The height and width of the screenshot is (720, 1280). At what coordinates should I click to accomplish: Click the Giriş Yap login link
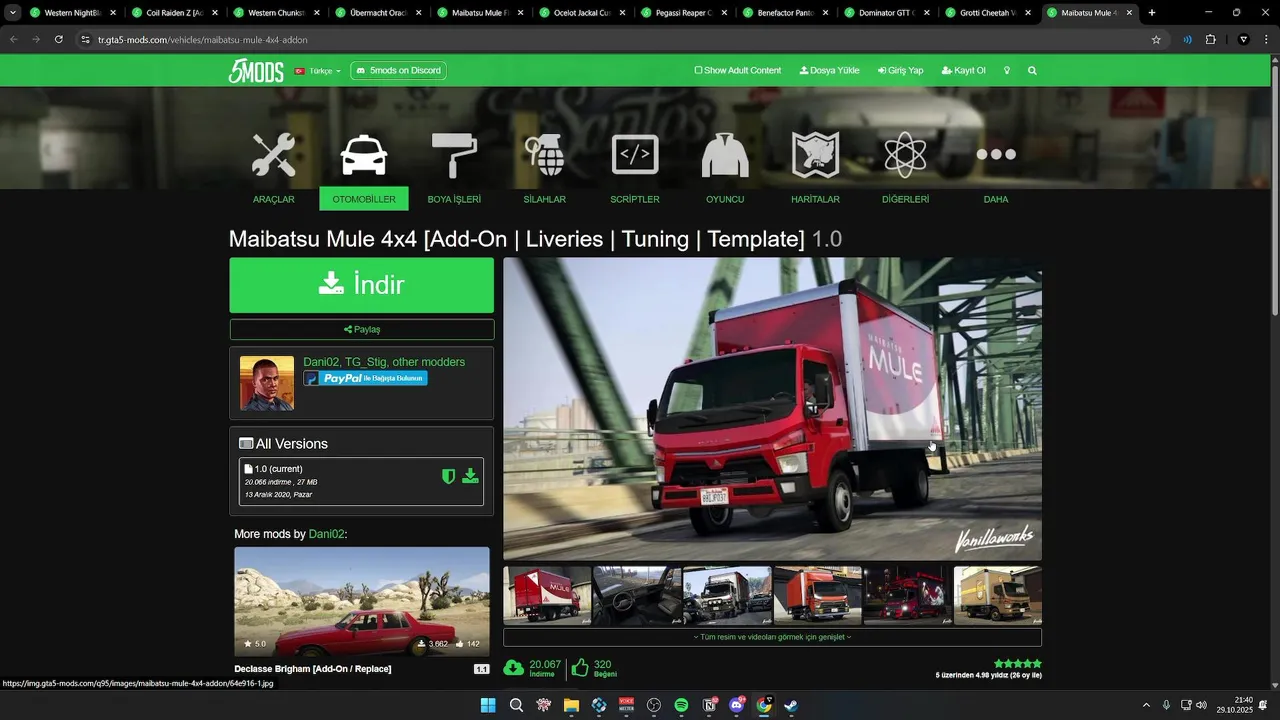coord(900,71)
